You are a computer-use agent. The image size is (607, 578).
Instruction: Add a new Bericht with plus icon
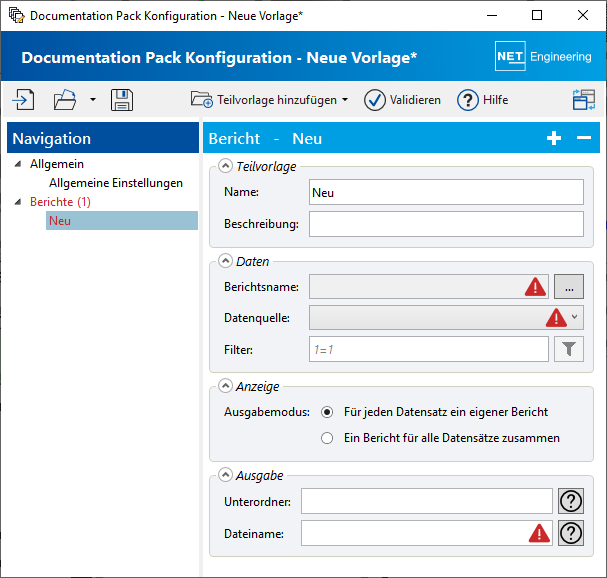pyautogui.click(x=554, y=138)
